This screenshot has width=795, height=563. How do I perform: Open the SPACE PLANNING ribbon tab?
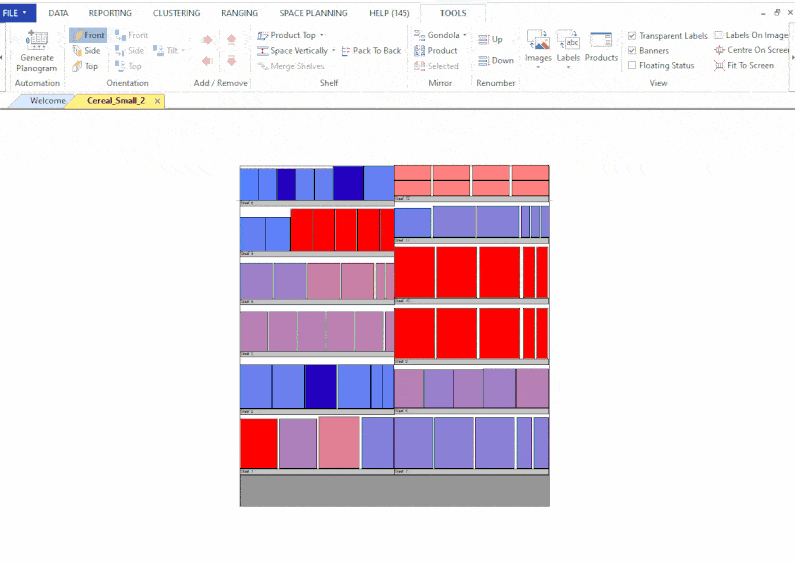(x=313, y=13)
